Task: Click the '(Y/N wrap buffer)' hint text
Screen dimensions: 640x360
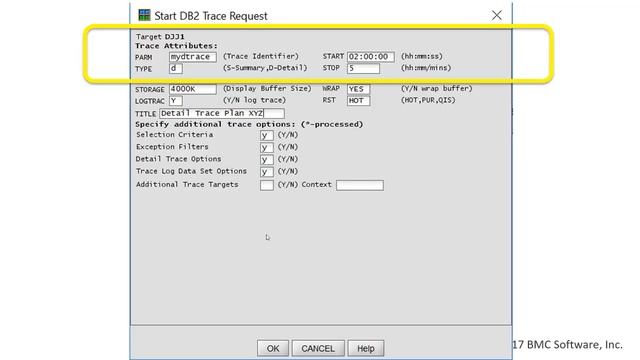Action: 436,88
